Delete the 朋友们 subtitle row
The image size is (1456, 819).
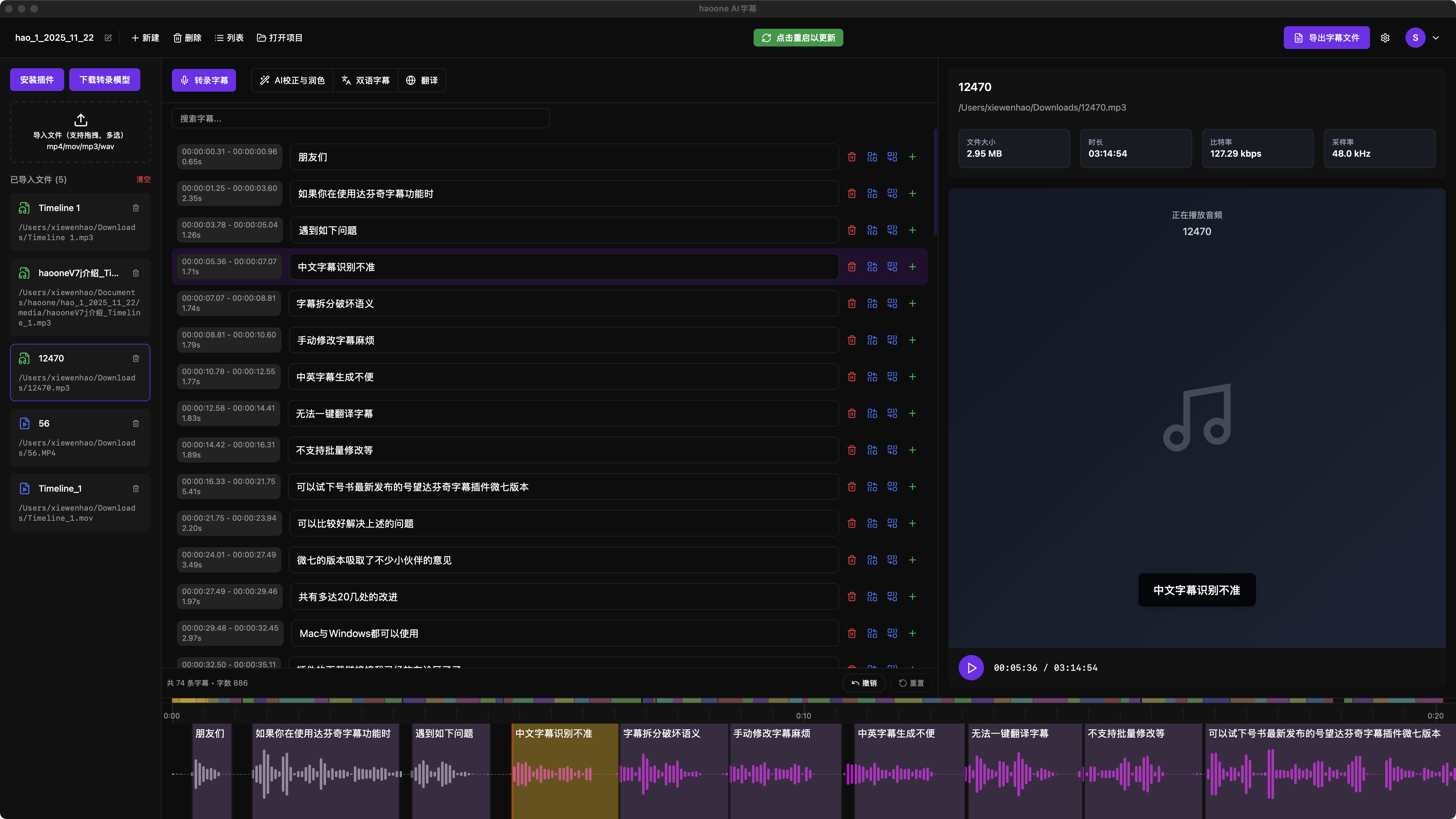click(852, 157)
